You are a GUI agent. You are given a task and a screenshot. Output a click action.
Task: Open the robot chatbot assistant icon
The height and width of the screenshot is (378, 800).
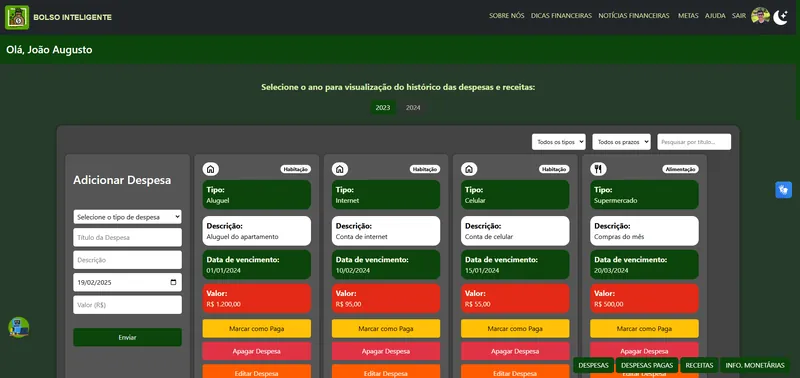(18, 327)
